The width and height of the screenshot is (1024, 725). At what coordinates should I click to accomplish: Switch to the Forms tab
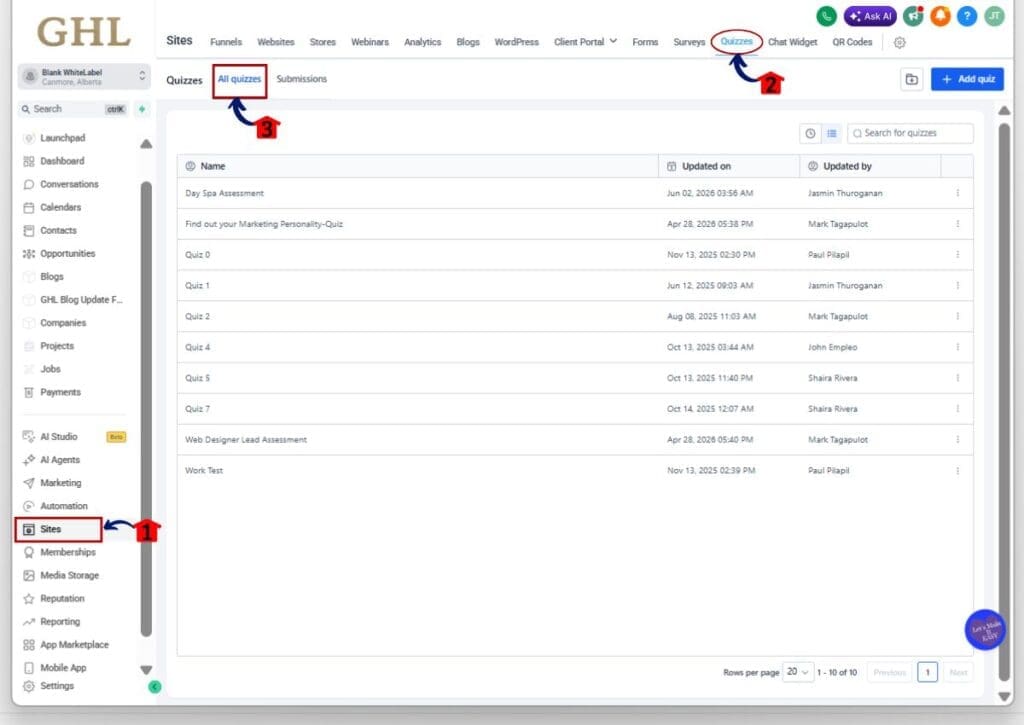(645, 42)
